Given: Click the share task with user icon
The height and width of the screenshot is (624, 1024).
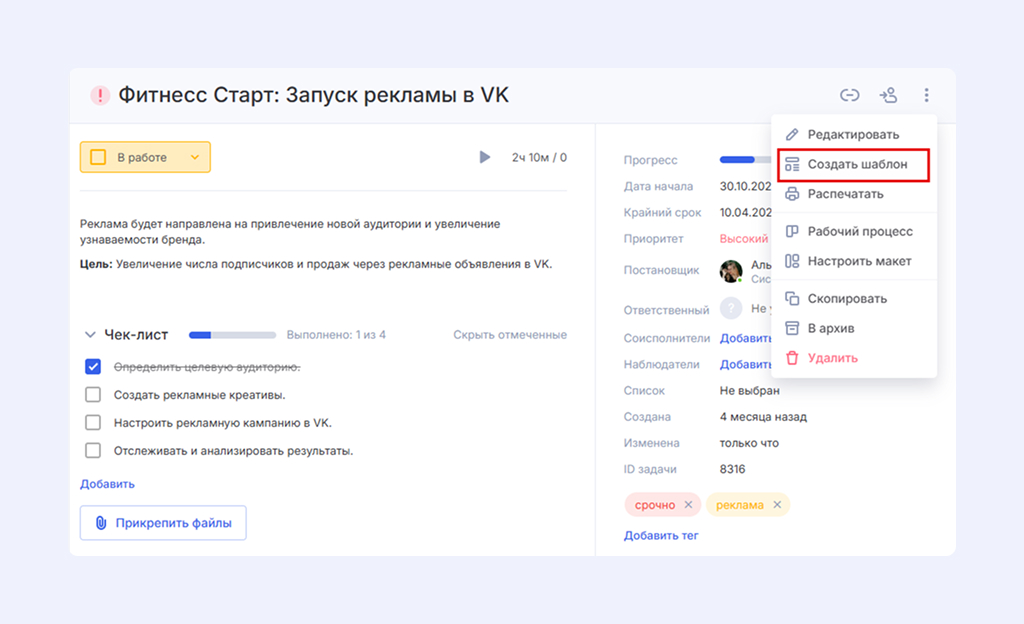Looking at the screenshot, I should (x=888, y=96).
